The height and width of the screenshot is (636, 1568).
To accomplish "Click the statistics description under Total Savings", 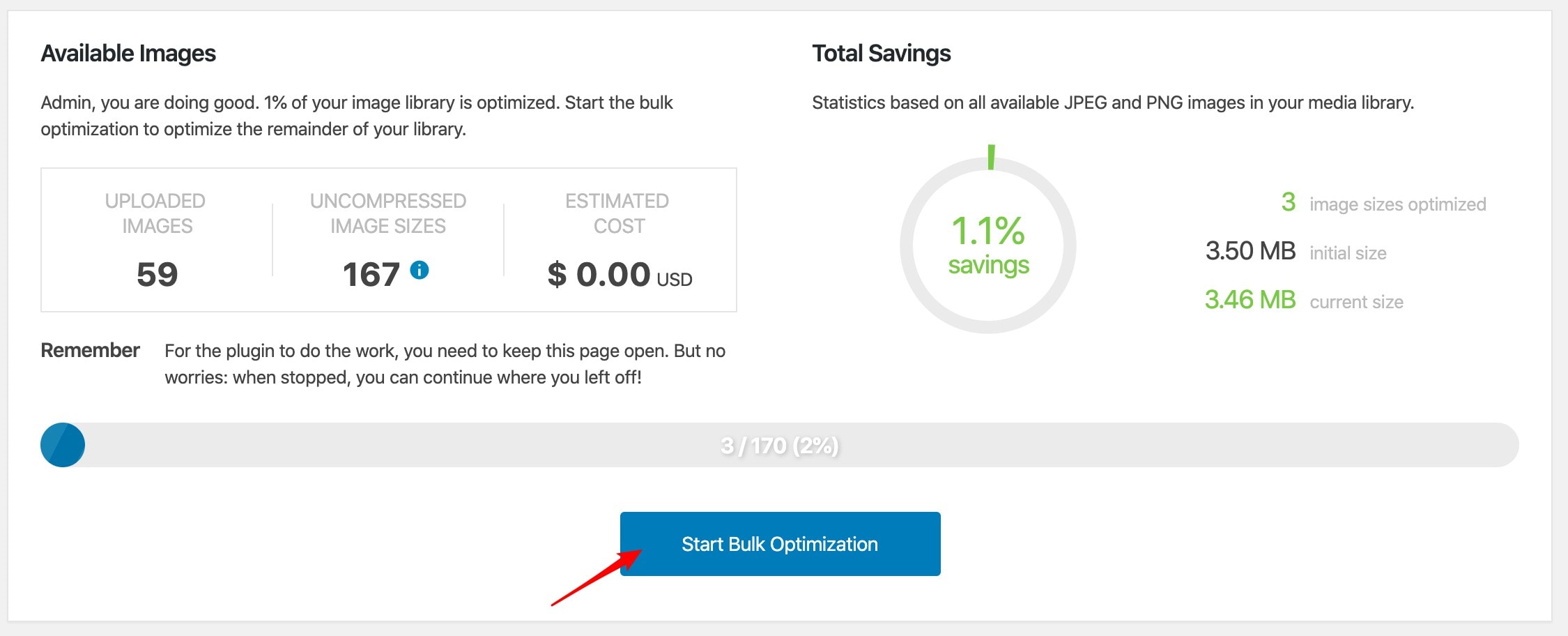I will pyautogui.click(x=1113, y=103).
